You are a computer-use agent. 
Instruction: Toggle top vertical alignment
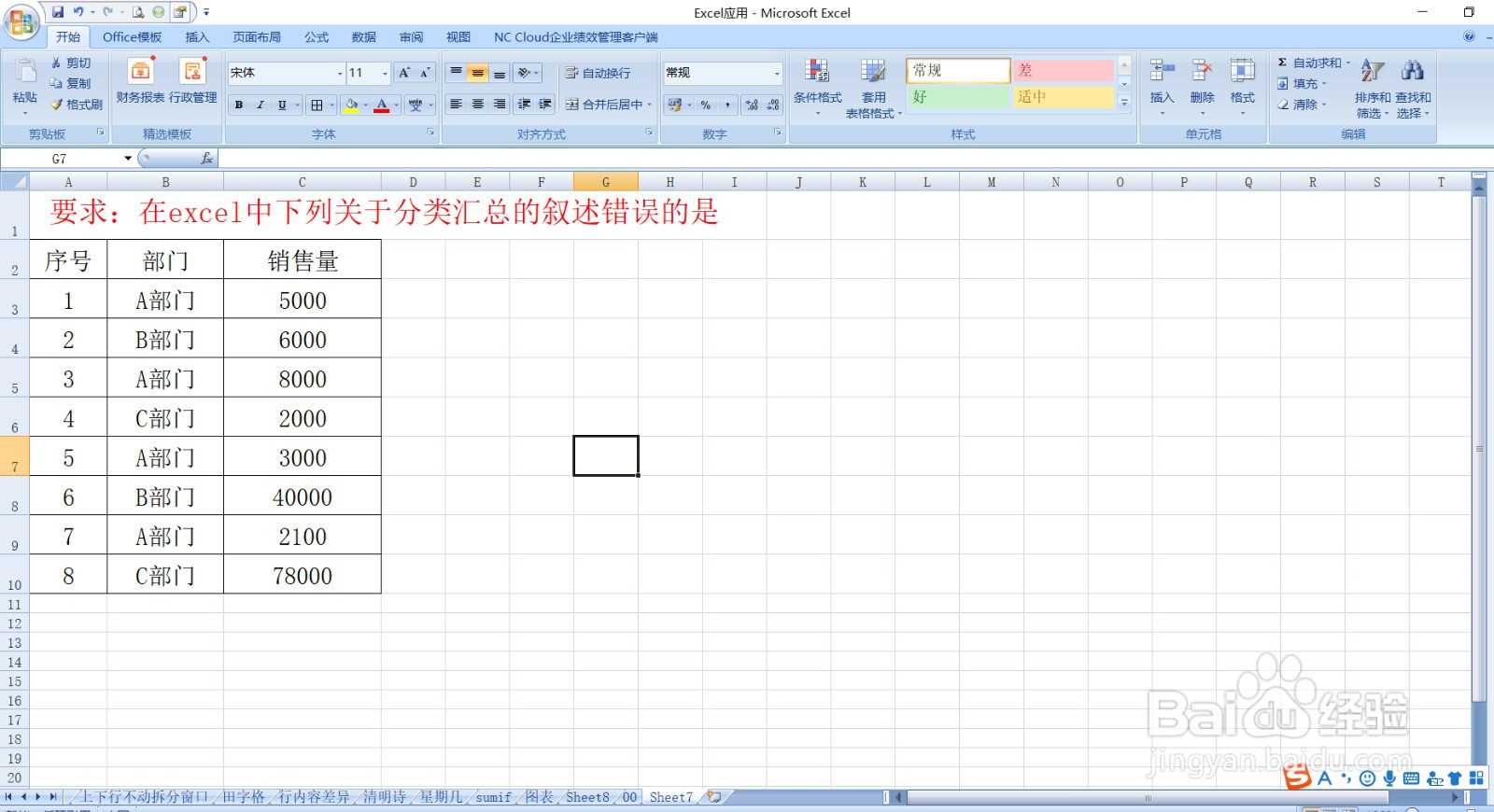(456, 73)
